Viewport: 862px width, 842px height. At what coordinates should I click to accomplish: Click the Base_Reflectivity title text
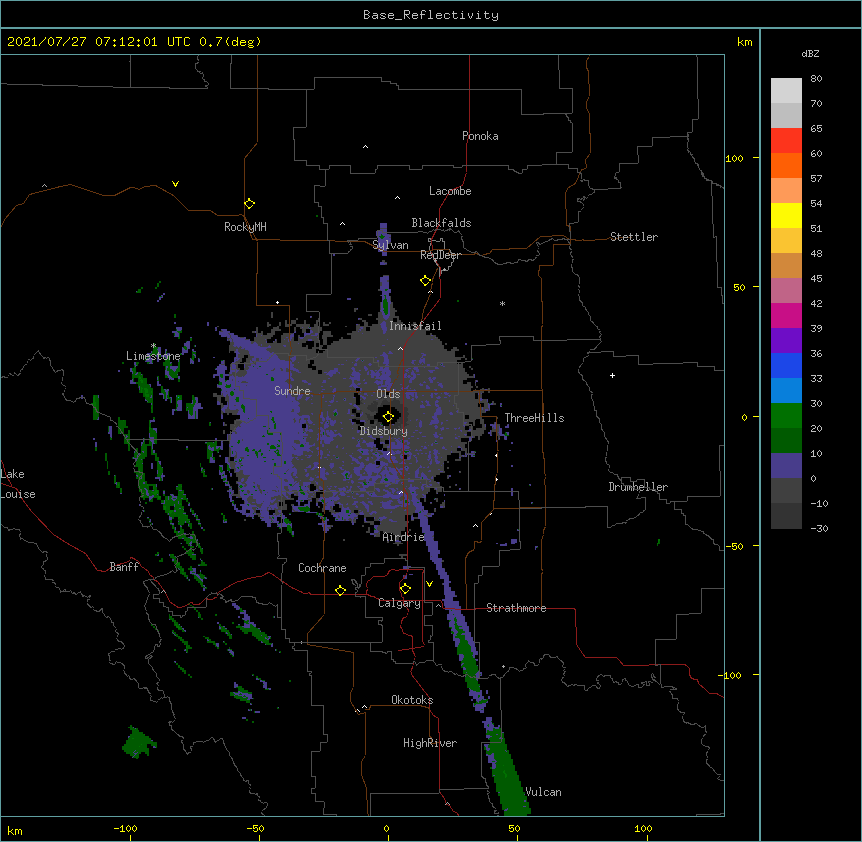tap(431, 15)
